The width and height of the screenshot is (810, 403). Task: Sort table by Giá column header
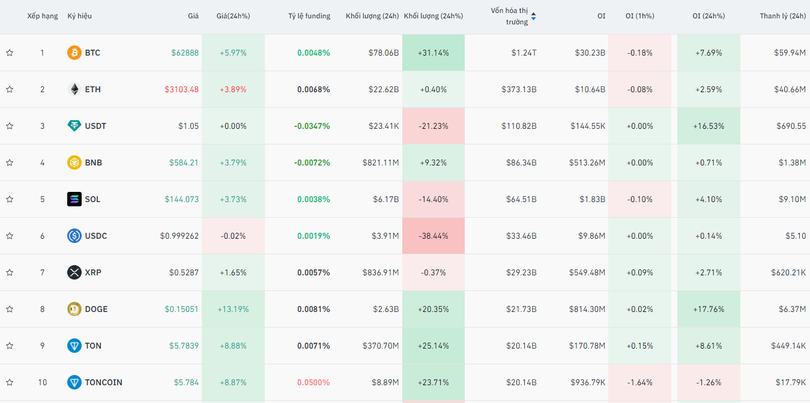[x=192, y=16]
